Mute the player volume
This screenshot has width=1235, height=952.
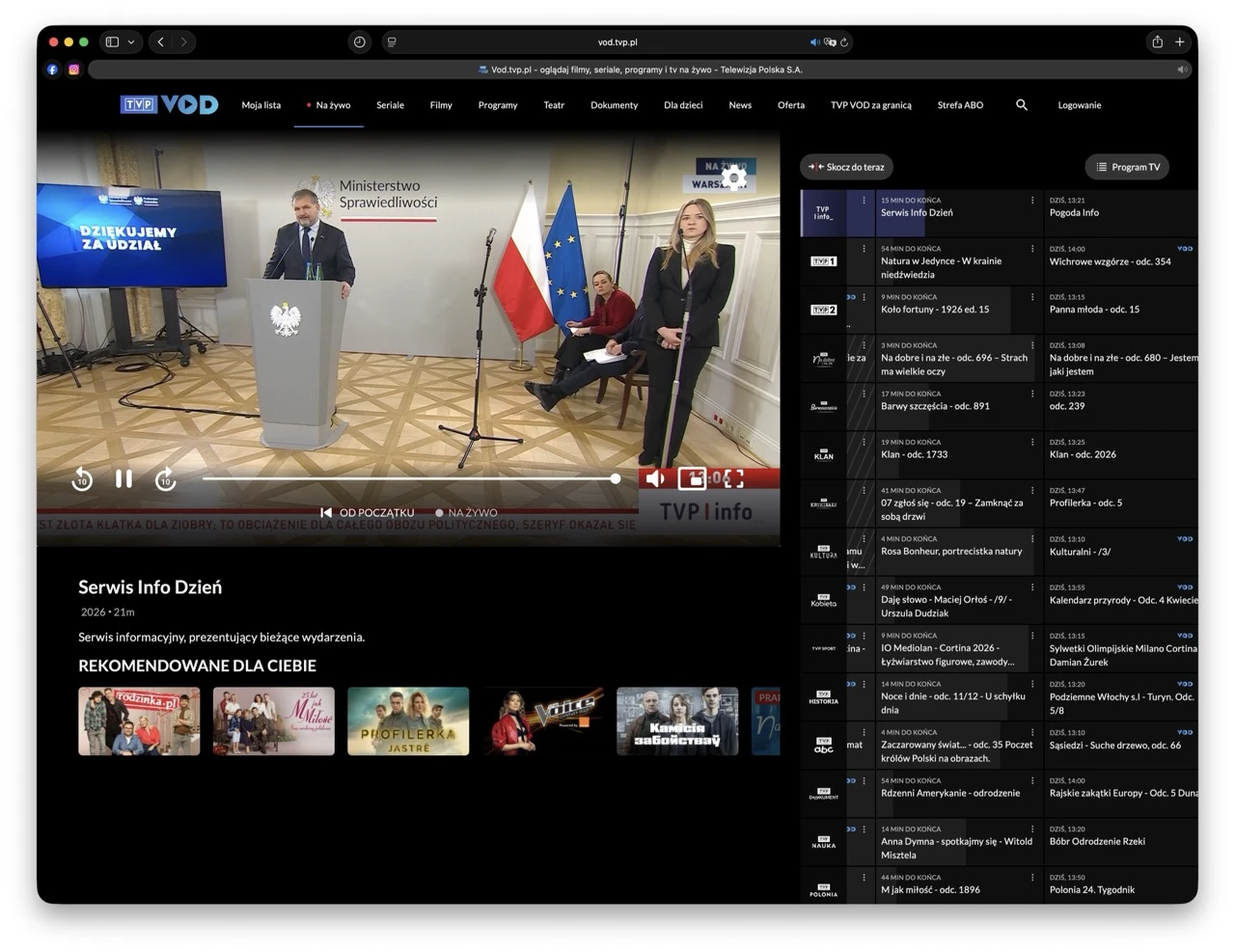click(x=656, y=478)
